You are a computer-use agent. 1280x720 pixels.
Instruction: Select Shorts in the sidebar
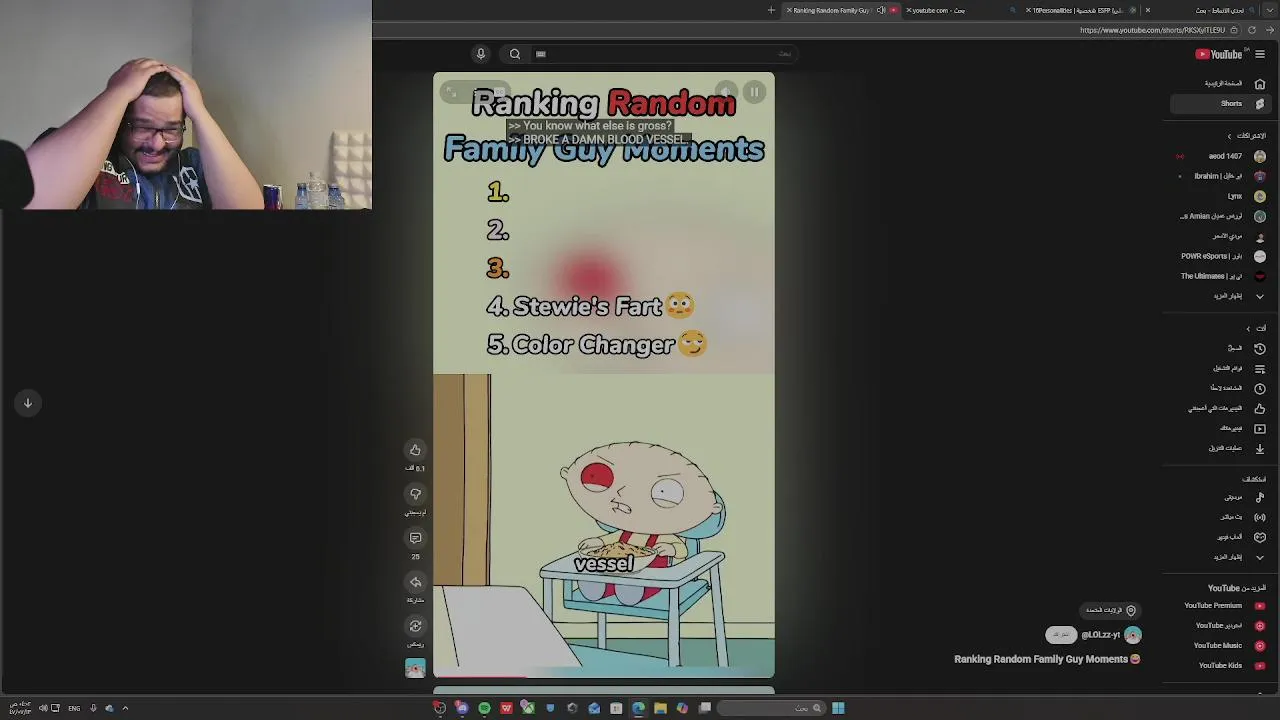[x=1220, y=104]
